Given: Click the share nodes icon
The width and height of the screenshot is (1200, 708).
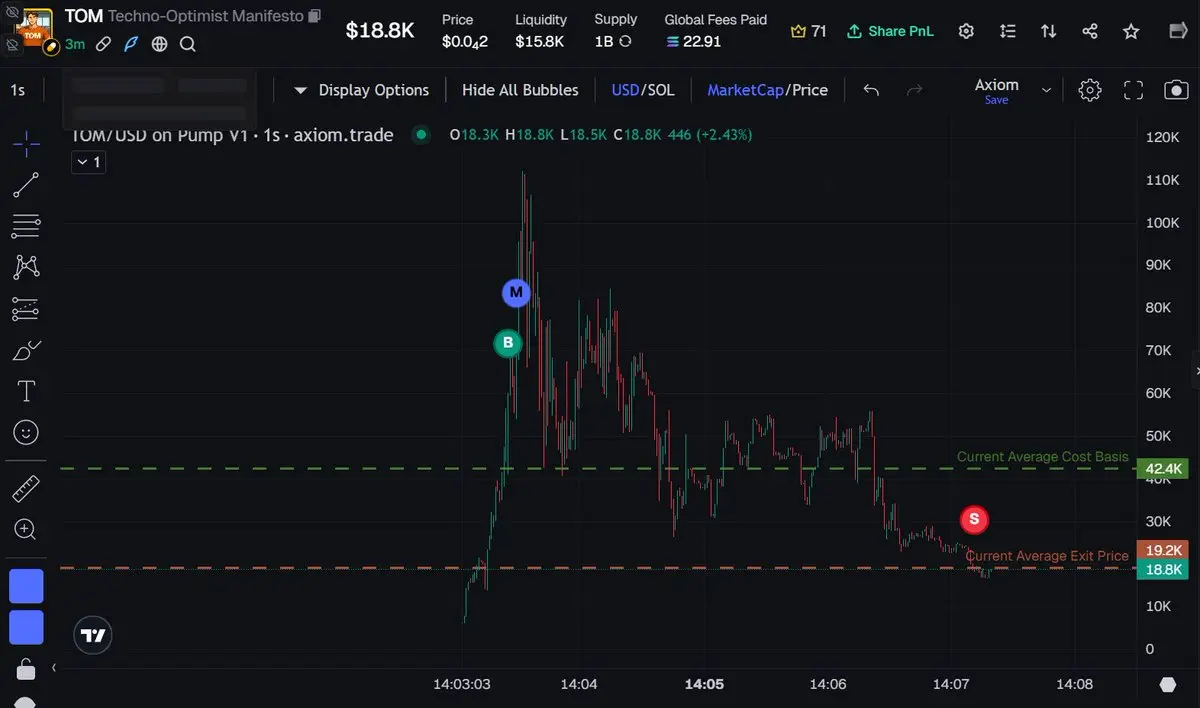Looking at the screenshot, I should (x=1090, y=31).
